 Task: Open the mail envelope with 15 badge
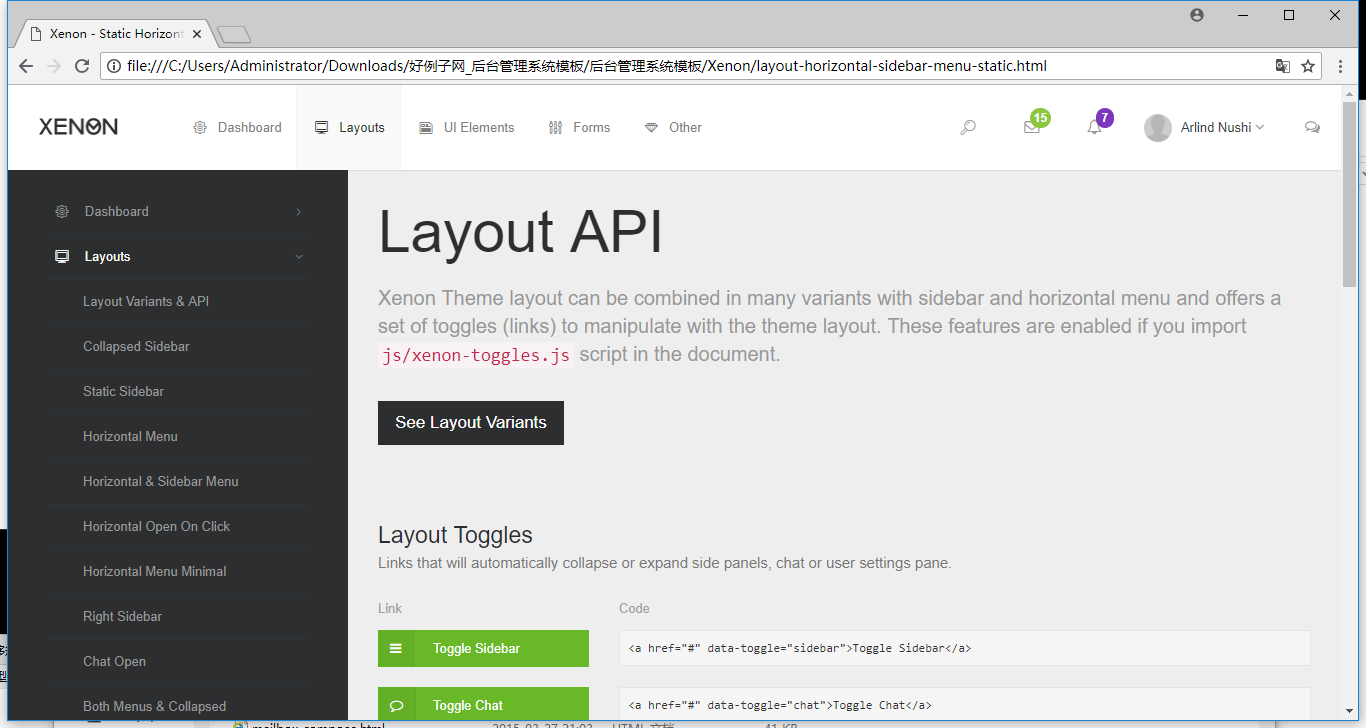coord(1032,127)
